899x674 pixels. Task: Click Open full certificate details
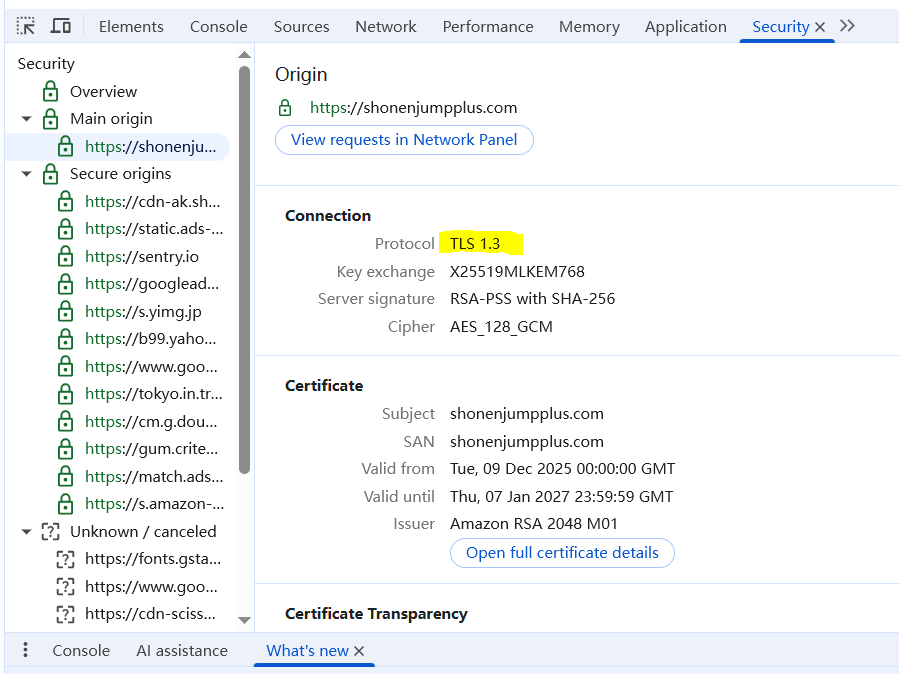(x=562, y=552)
